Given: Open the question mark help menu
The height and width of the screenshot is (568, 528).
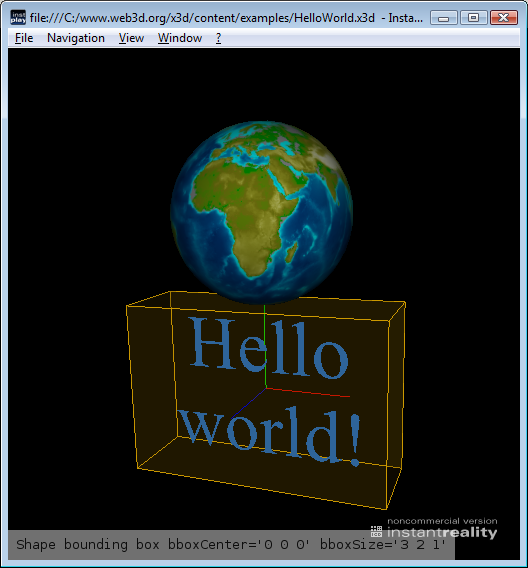Looking at the screenshot, I should (x=218, y=38).
